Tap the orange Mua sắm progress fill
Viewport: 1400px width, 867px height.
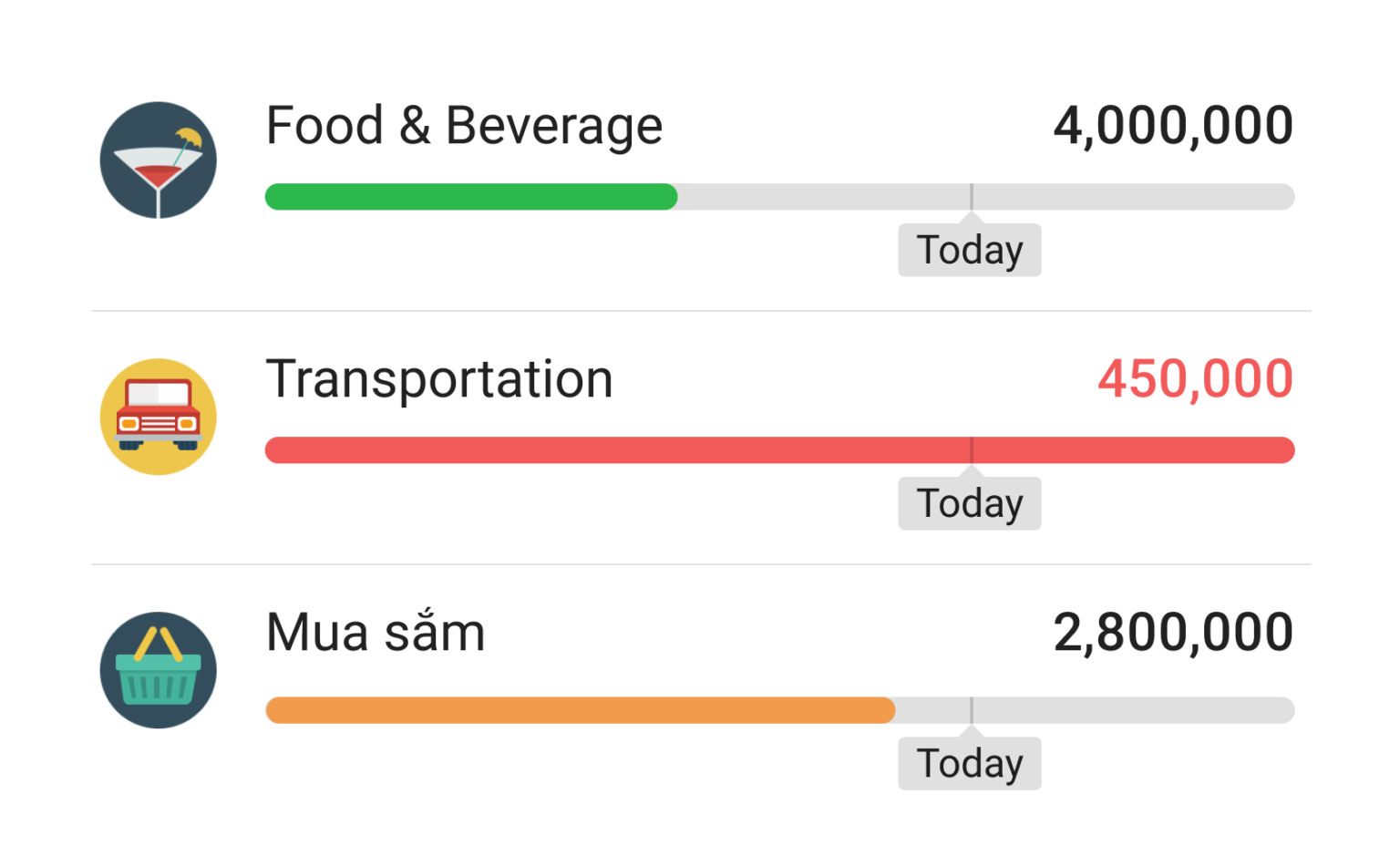pyautogui.click(x=580, y=710)
